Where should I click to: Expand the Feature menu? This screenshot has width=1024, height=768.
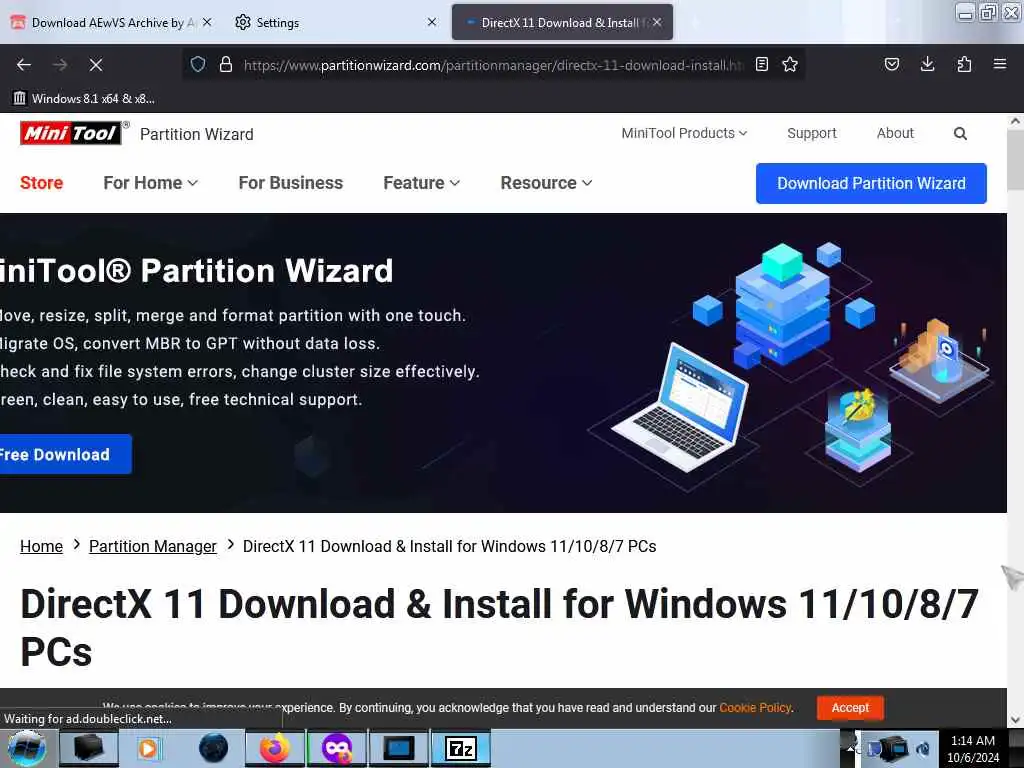point(421,183)
